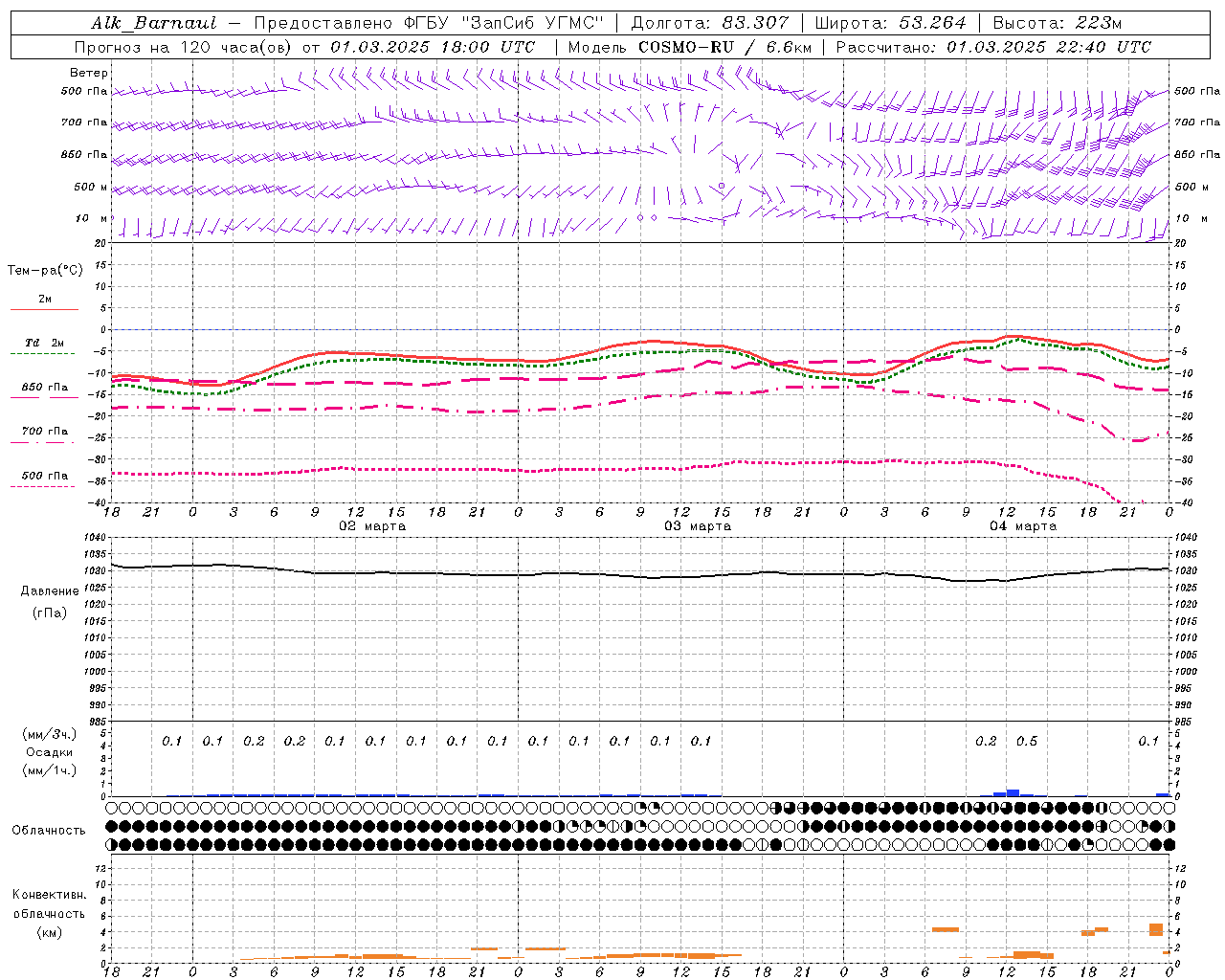
Task: Select the elevation text 'Высота: 223м'
Action: coord(1058,23)
